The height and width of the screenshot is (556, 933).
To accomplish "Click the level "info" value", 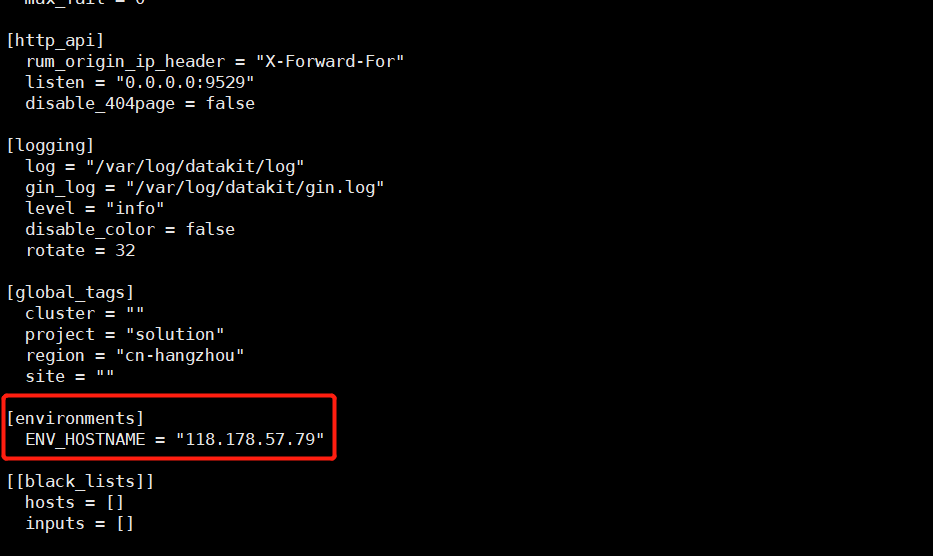I will (x=135, y=208).
